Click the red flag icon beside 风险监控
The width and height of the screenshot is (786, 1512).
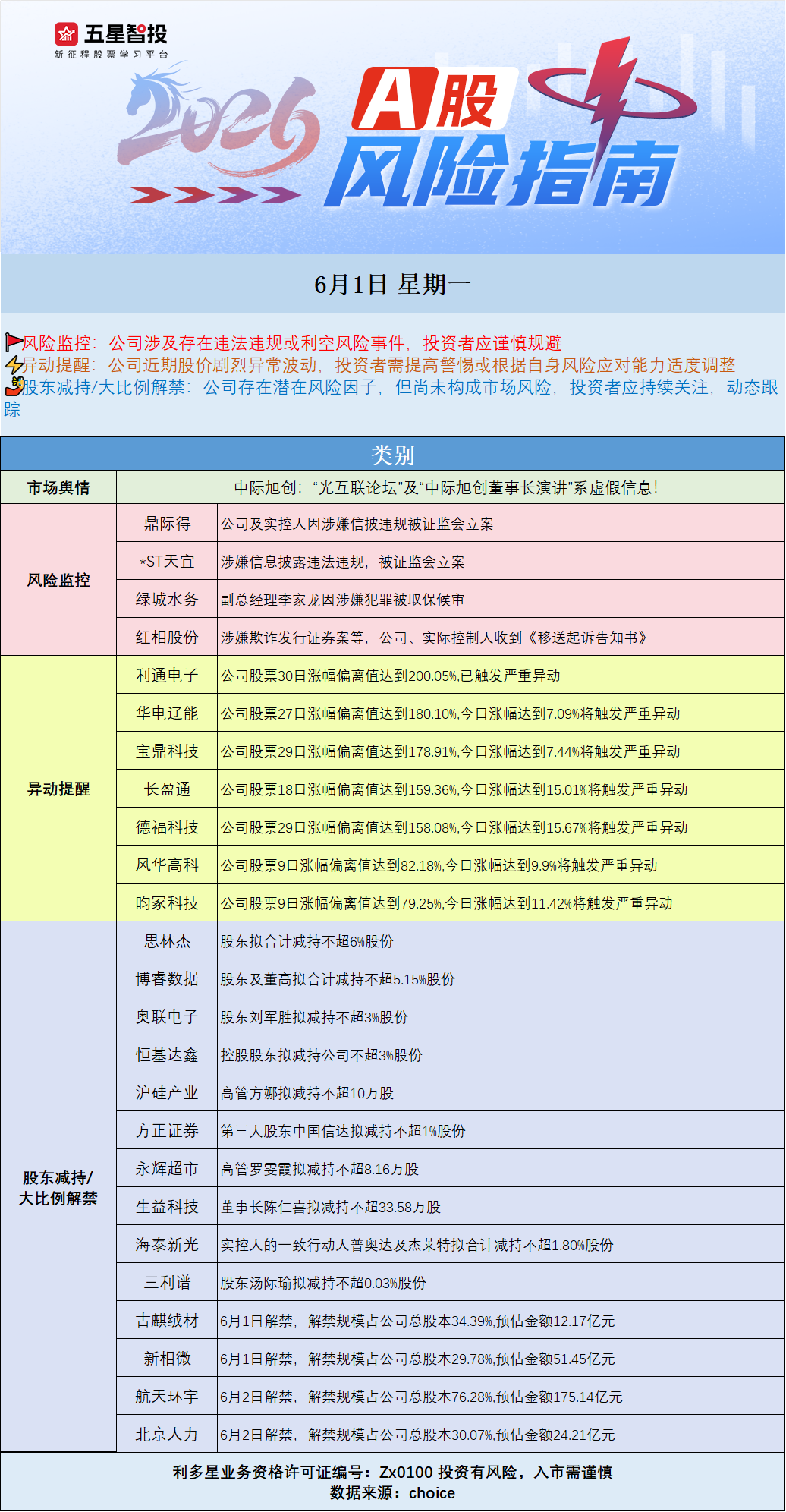(x=14, y=342)
